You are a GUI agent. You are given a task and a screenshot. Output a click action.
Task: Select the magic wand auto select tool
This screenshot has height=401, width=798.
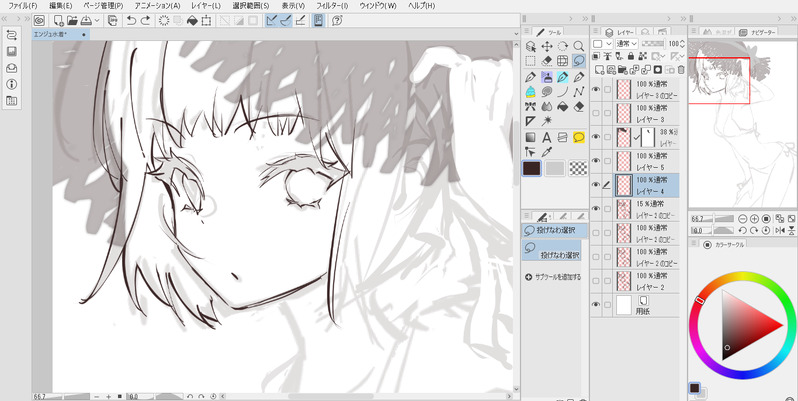pyautogui.click(x=547, y=121)
